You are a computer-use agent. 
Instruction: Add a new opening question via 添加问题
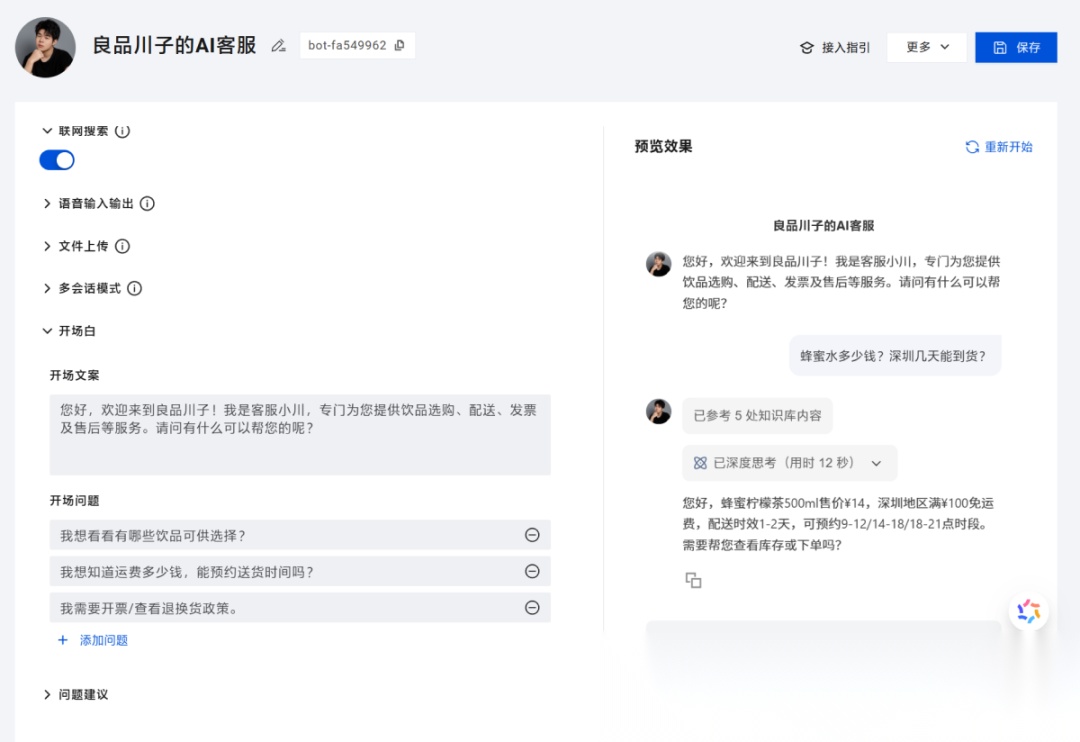[93, 640]
